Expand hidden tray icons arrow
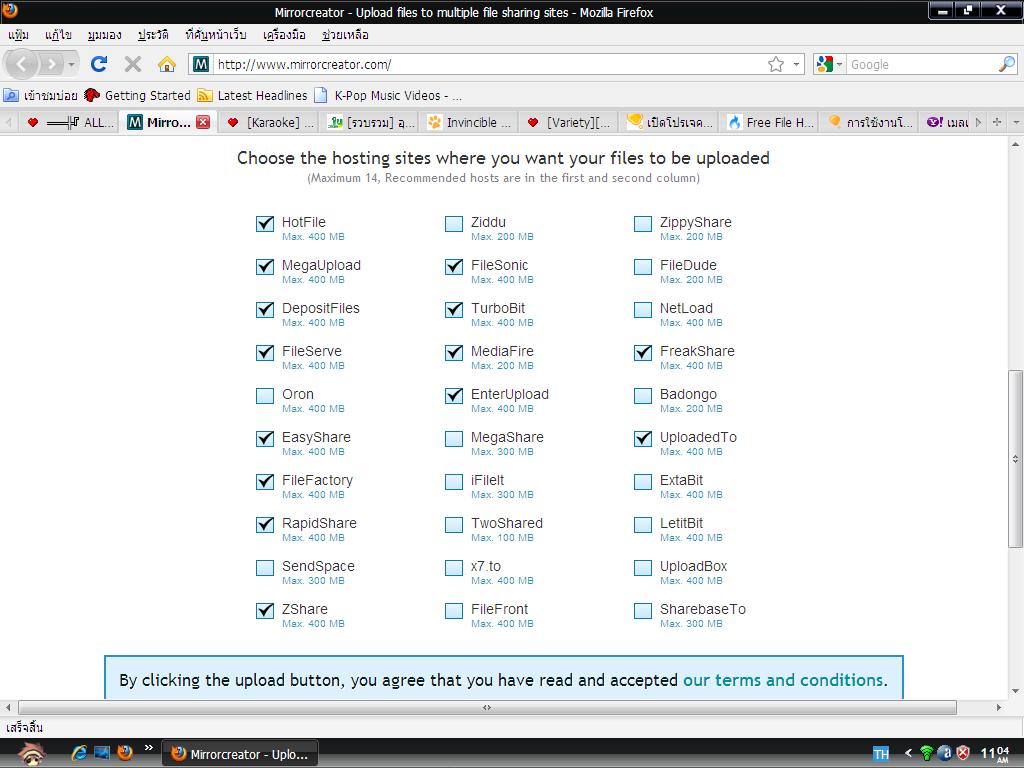The image size is (1024, 768). point(908,754)
